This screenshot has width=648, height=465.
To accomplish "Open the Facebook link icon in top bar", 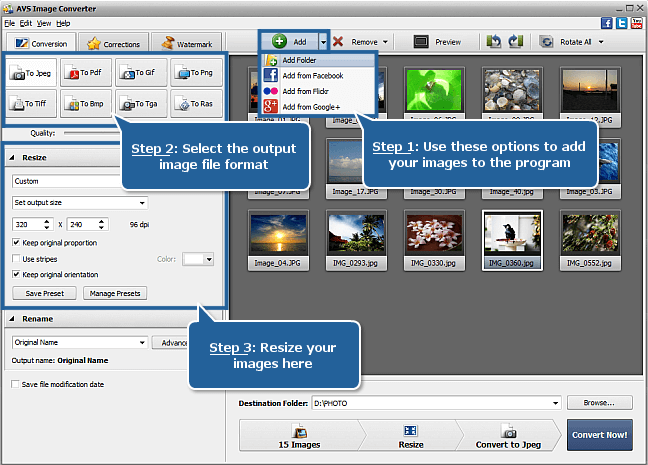I will pyautogui.click(x=606, y=23).
